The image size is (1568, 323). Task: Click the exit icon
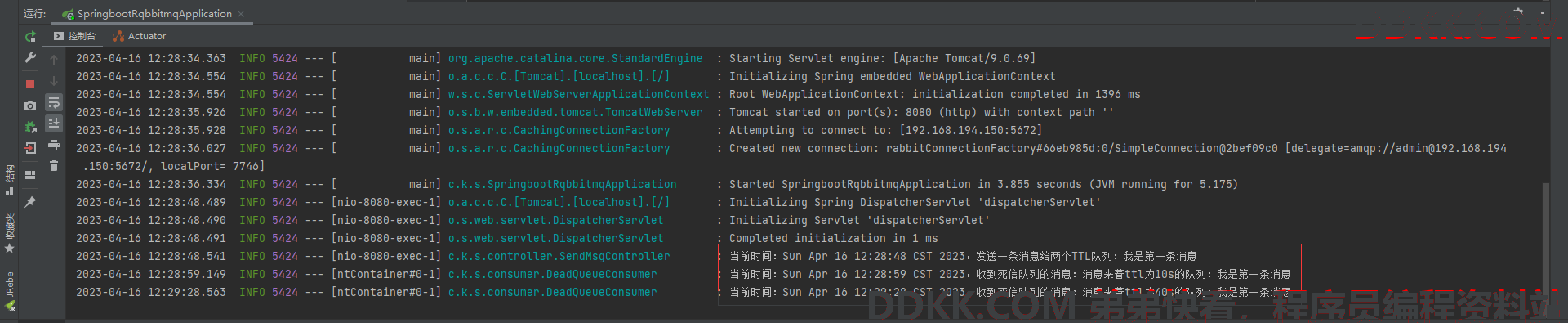tap(30, 148)
